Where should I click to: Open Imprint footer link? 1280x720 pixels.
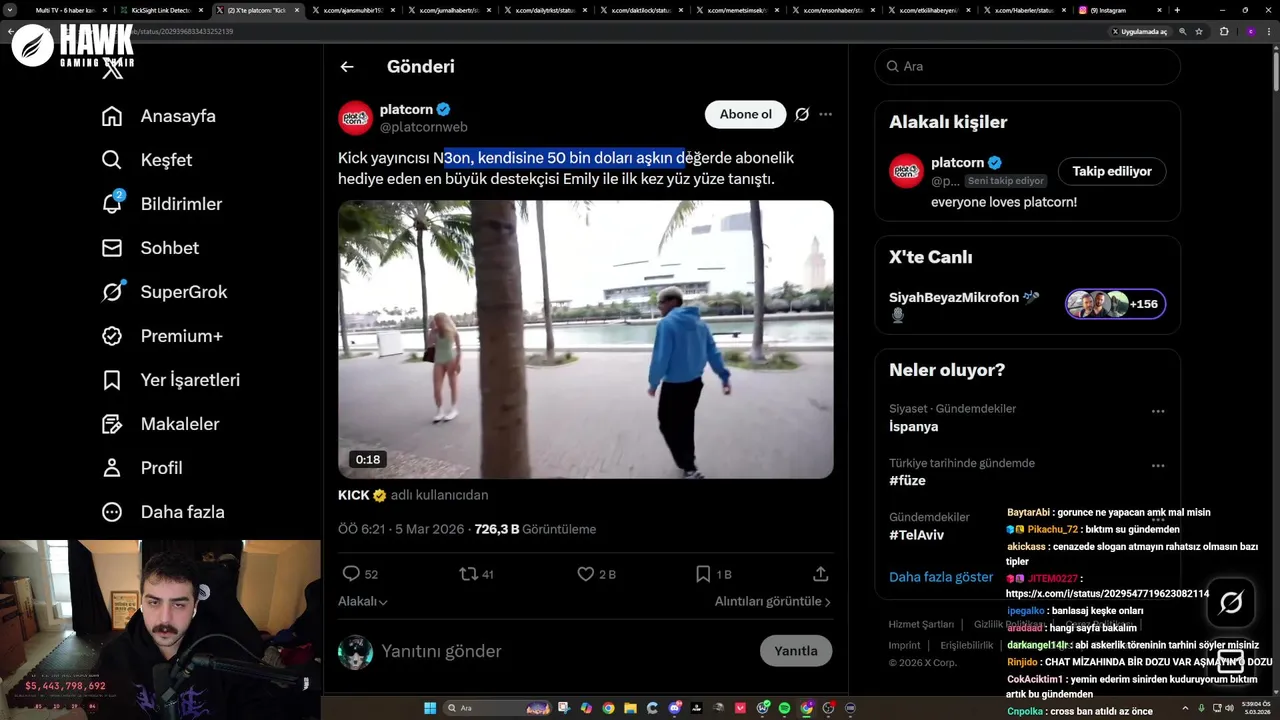click(905, 646)
